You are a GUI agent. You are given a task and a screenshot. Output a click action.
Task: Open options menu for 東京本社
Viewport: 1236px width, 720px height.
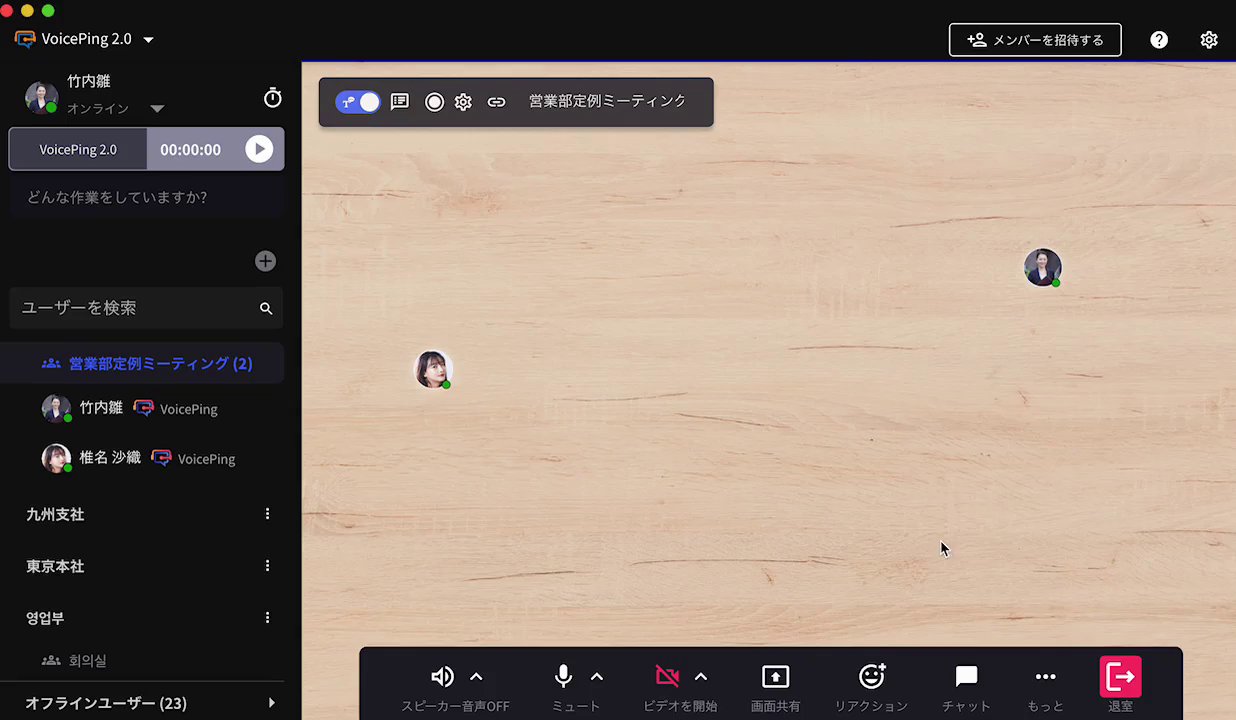(x=267, y=566)
